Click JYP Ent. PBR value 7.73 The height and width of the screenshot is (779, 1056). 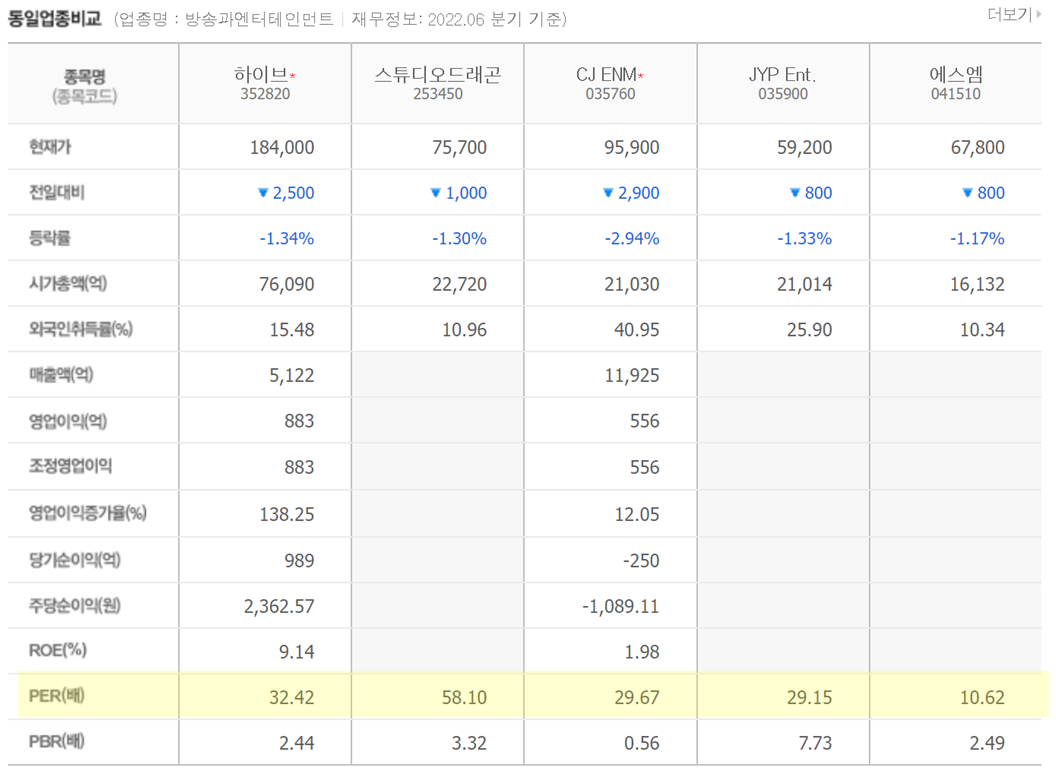815,743
